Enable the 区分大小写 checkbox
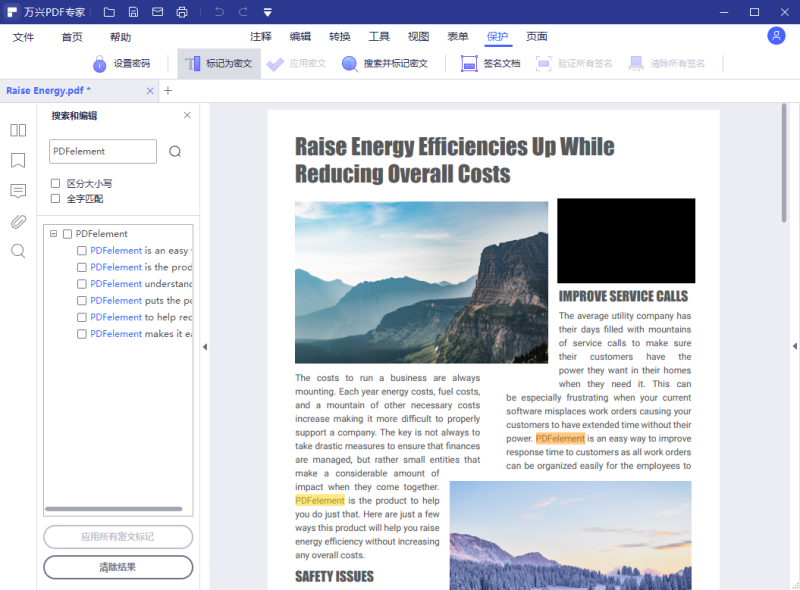This screenshot has height=590, width=800. (x=56, y=183)
